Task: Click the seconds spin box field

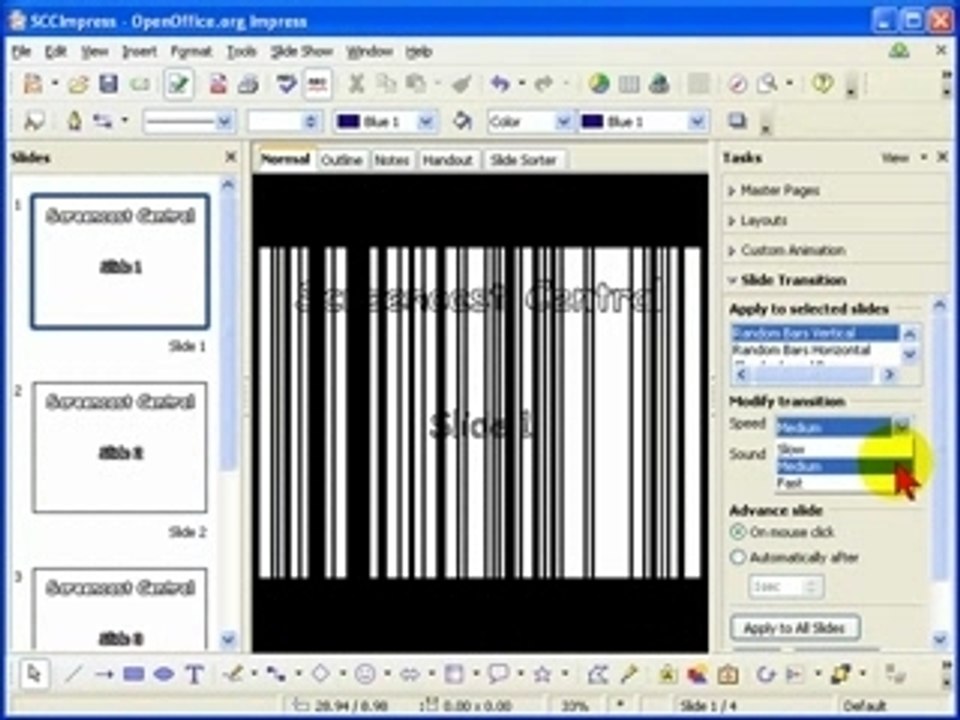Action: (786, 587)
